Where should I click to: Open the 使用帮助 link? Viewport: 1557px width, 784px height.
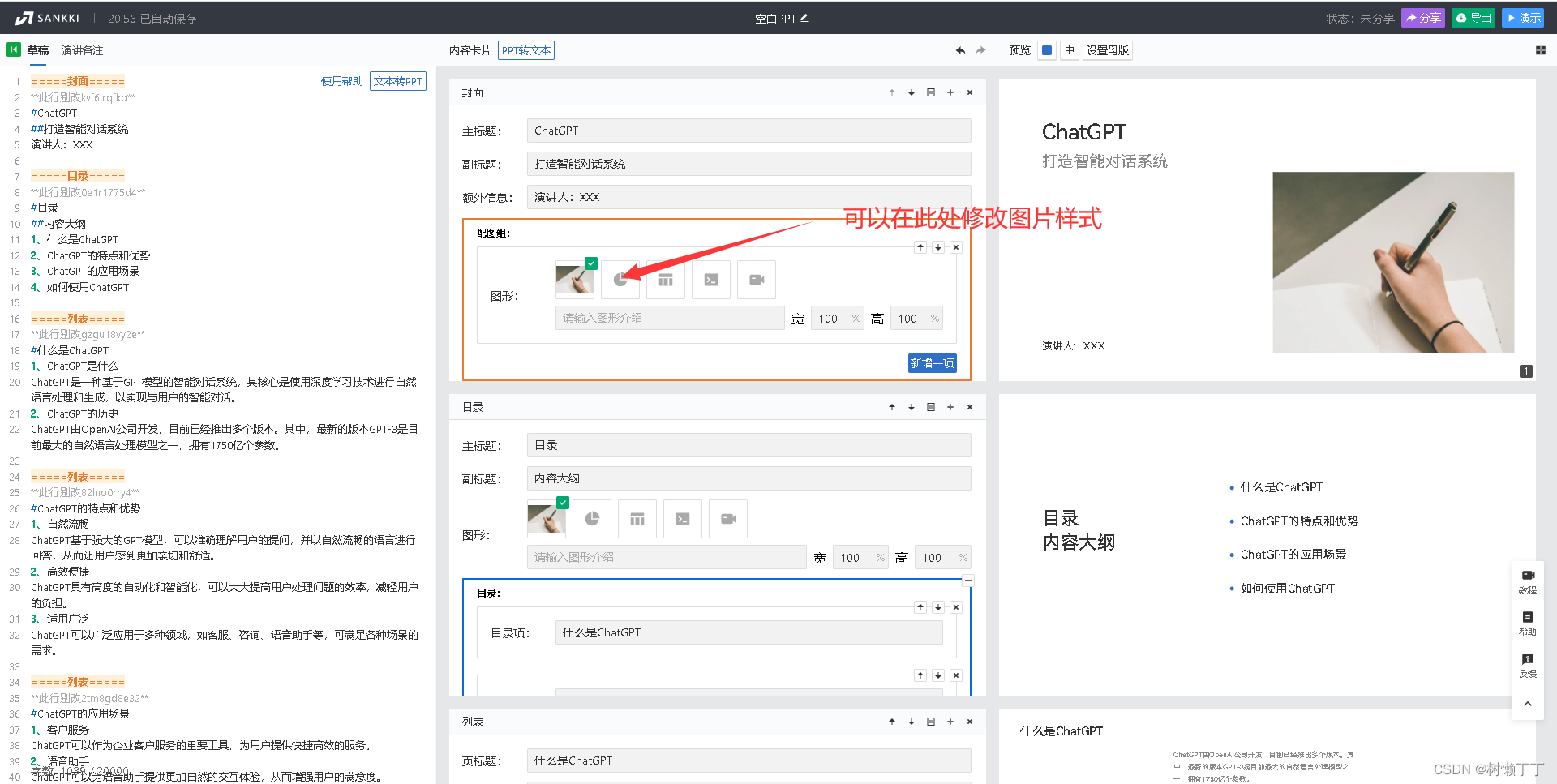342,81
